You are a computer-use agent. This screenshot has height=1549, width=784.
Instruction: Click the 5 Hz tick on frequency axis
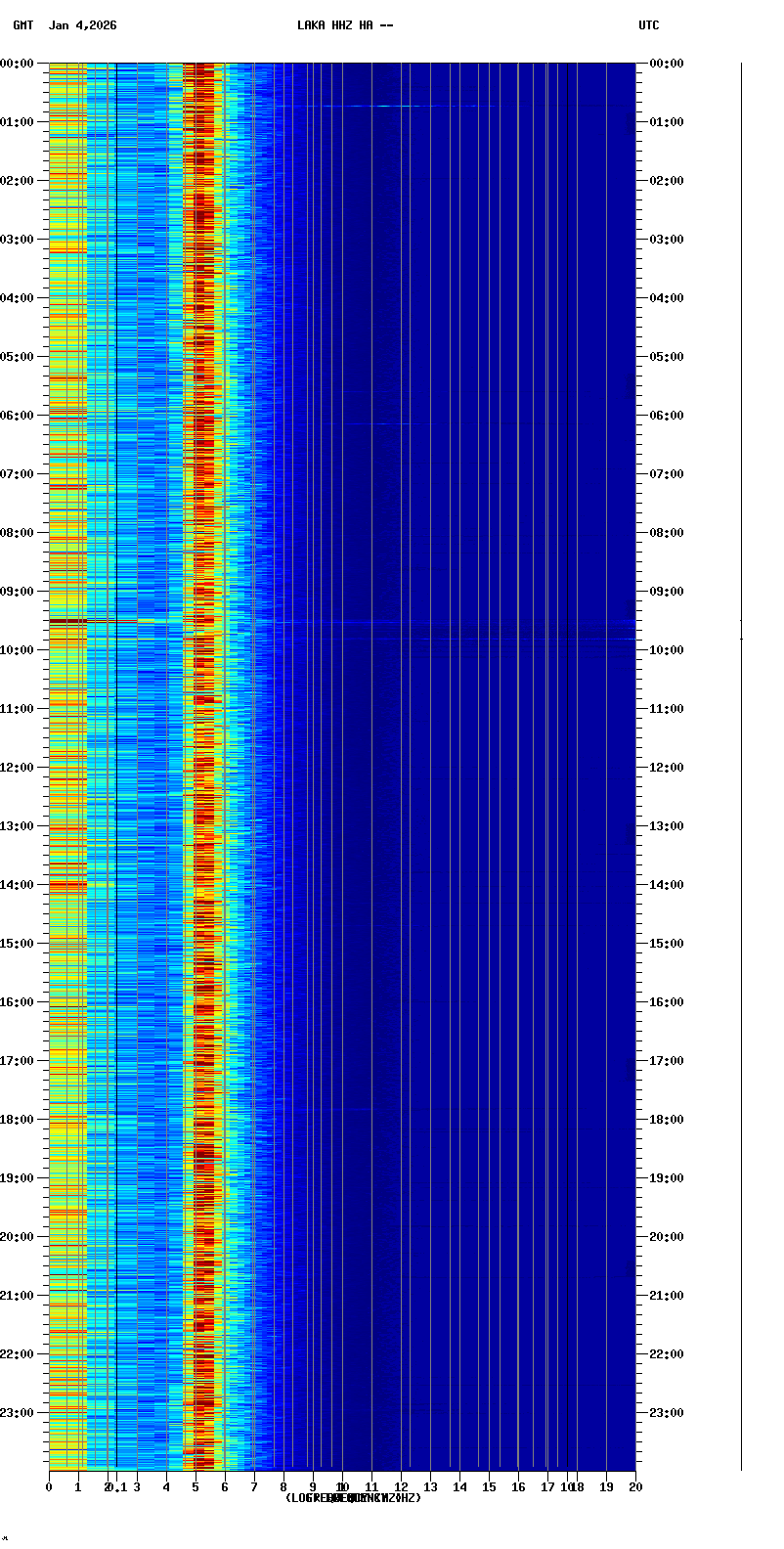(196, 1487)
